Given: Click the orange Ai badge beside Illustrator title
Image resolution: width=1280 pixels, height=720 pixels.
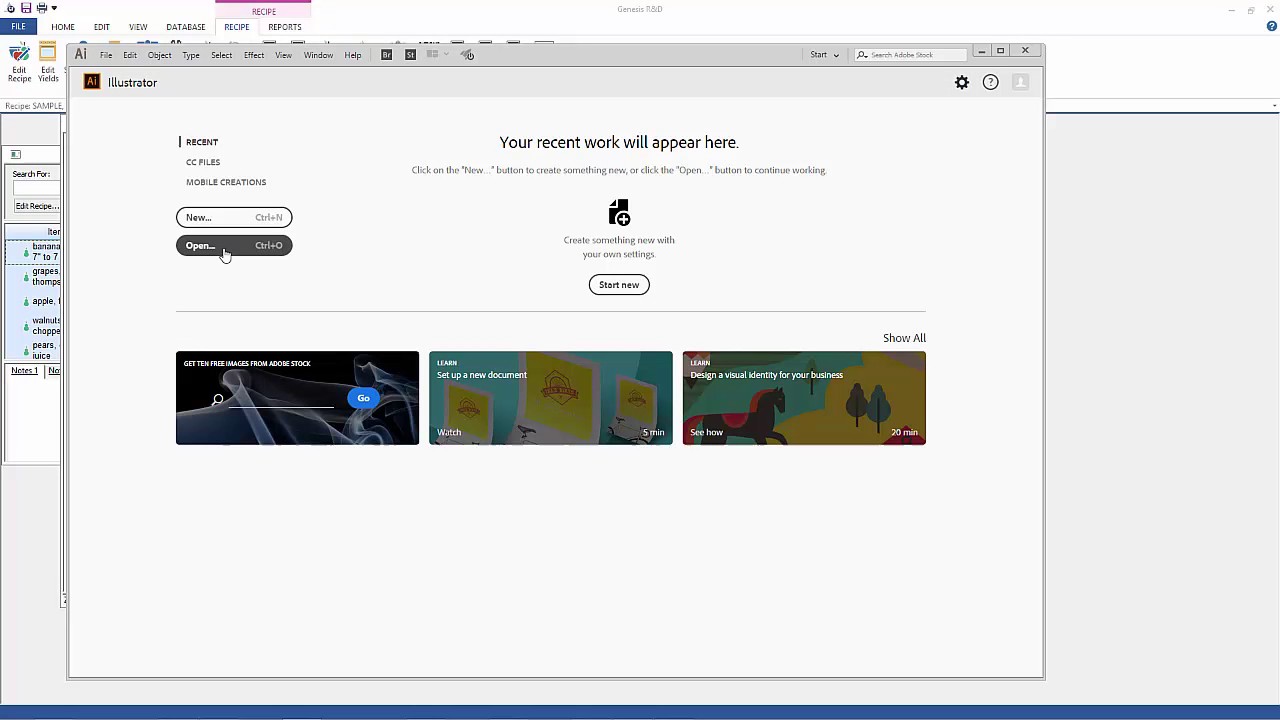Looking at the screenshot, I should click(x=92, y=82).
